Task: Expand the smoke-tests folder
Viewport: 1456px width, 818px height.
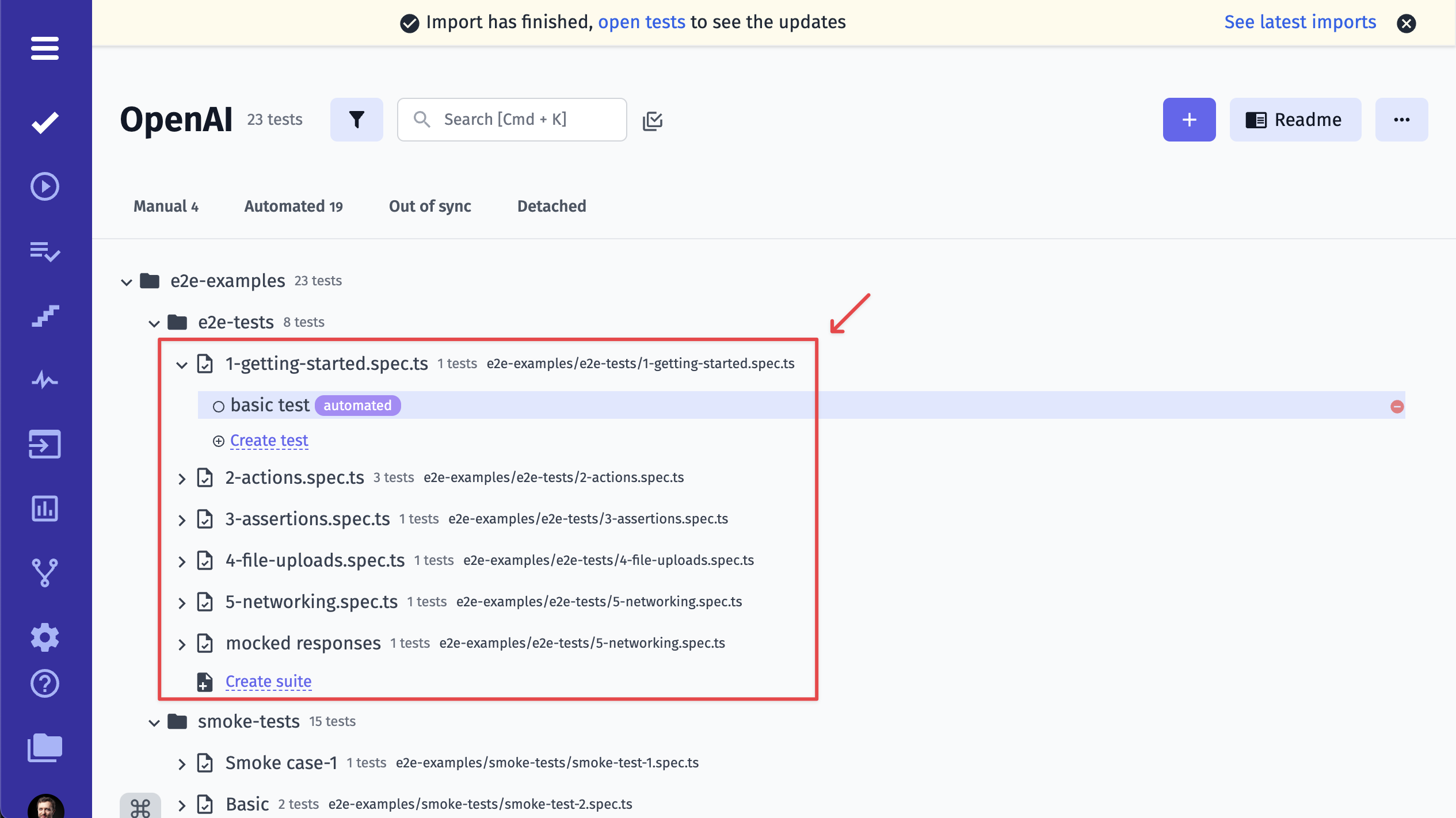Action: tap(154, 721)
